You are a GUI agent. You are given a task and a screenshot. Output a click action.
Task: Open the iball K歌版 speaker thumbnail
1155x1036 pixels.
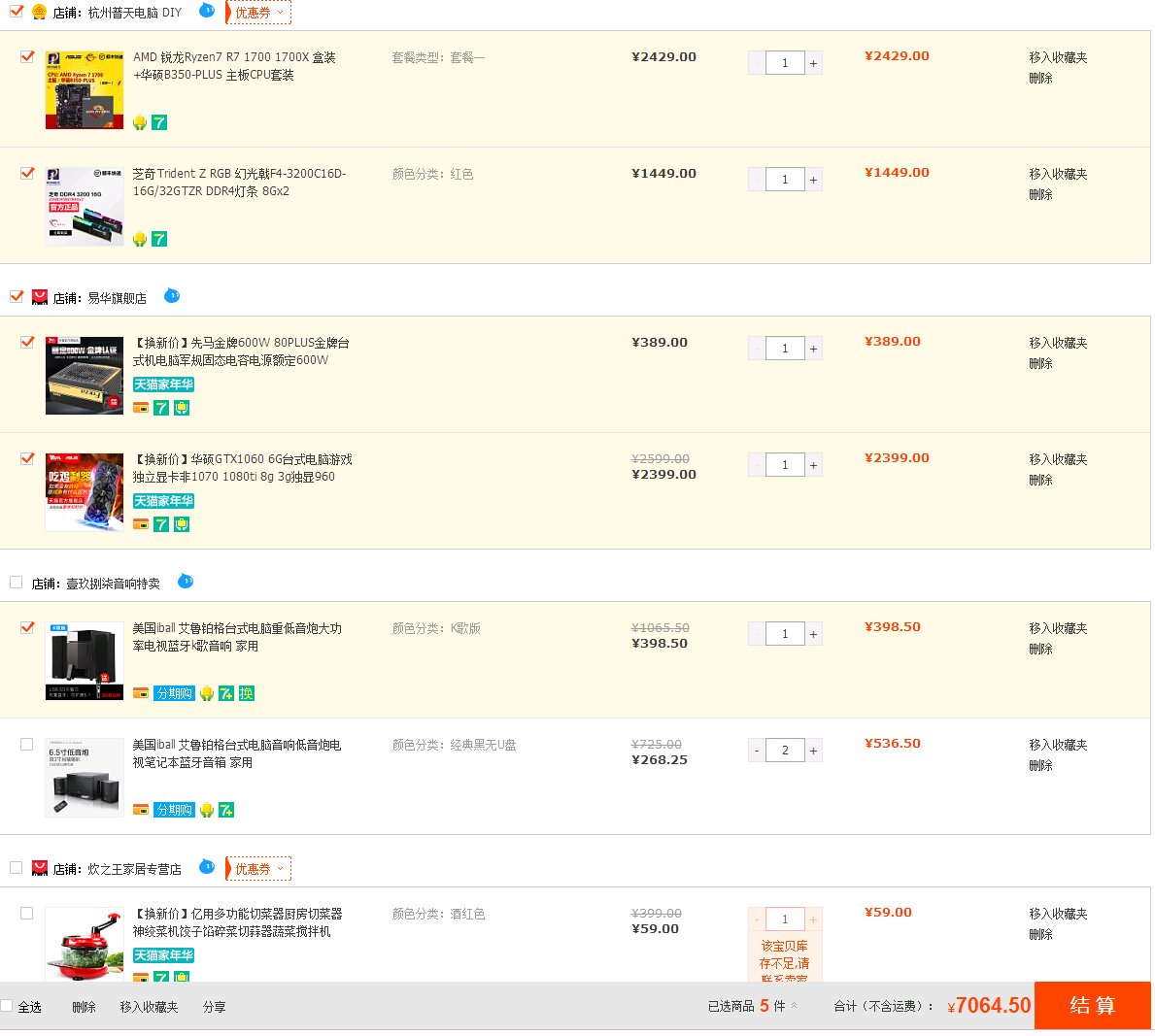(85, 661)
